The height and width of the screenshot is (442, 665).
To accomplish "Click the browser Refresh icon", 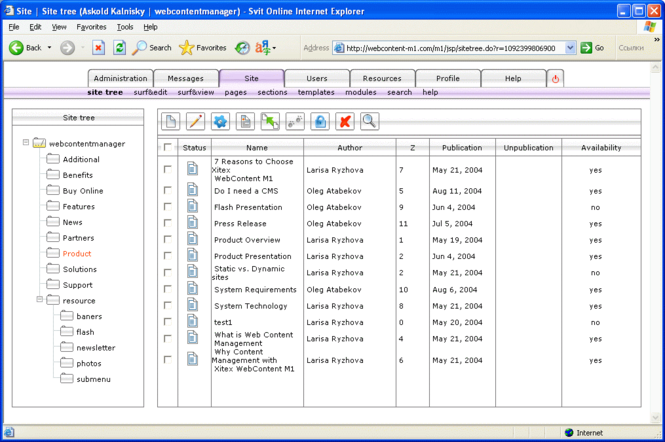I will [x=120, y=48].
